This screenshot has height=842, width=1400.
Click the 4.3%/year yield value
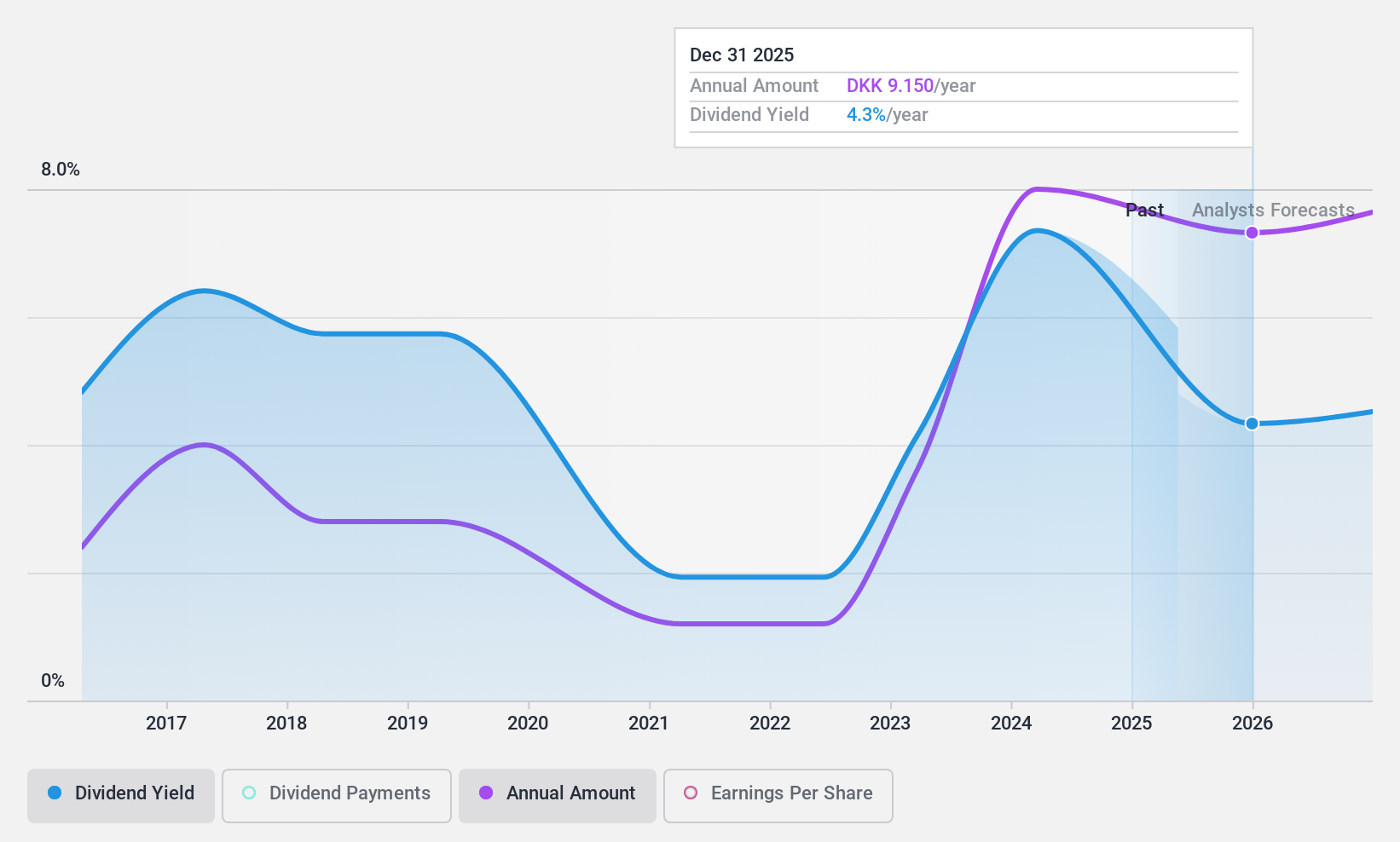(x=887, y=115)
